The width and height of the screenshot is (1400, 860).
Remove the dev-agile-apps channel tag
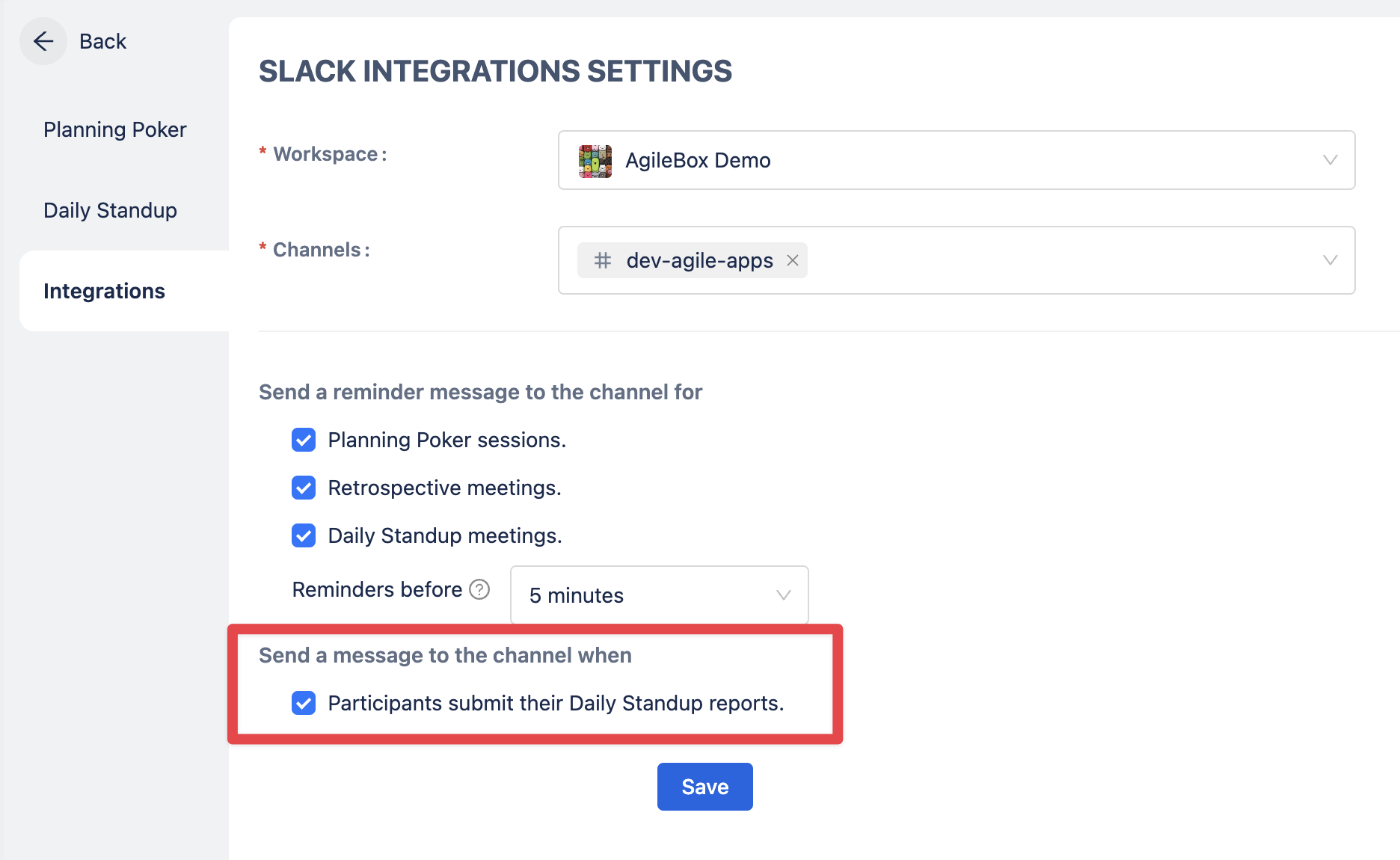[x=793, y=260]
